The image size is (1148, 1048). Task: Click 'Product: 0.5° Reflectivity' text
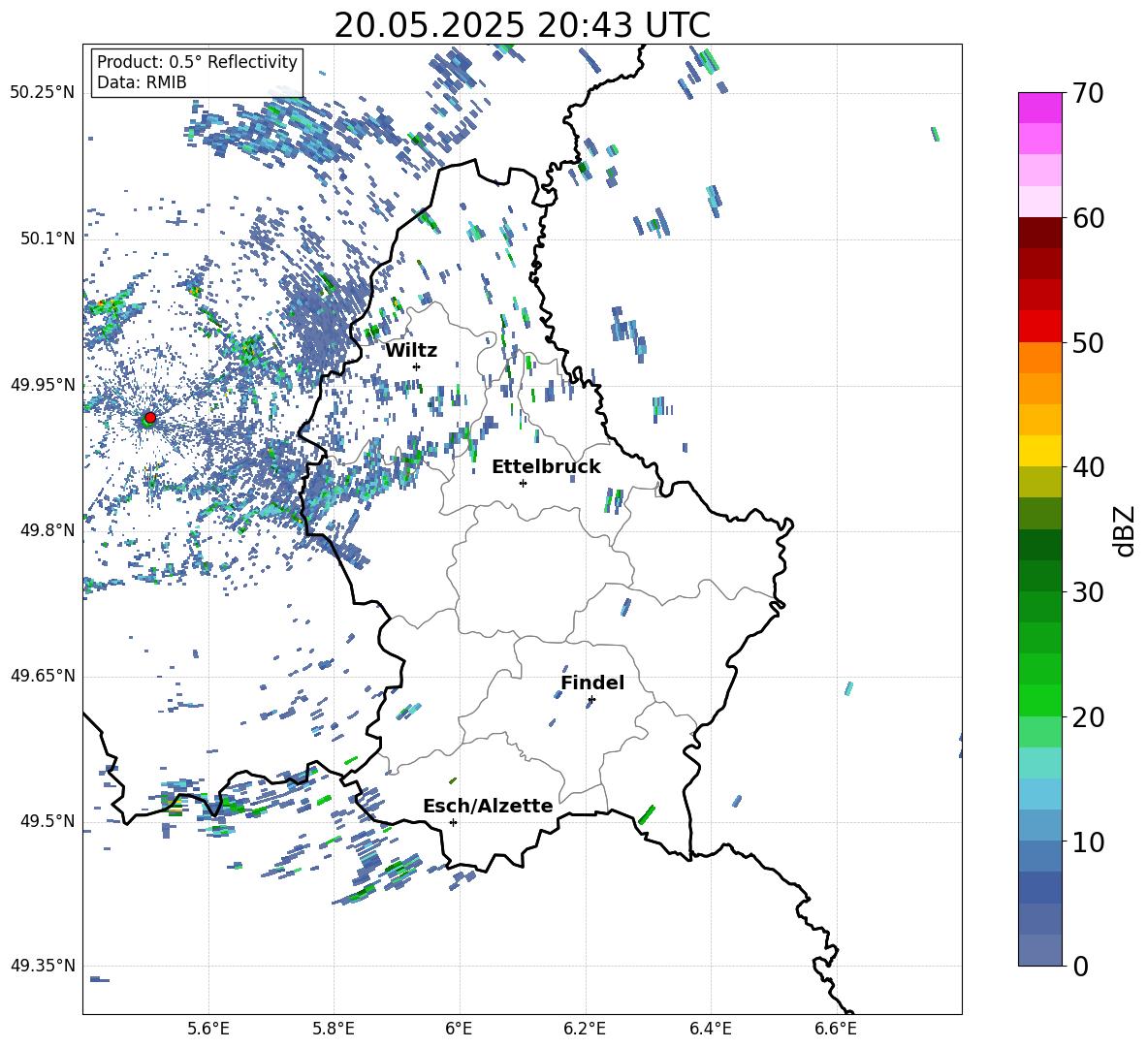[197, 61]
